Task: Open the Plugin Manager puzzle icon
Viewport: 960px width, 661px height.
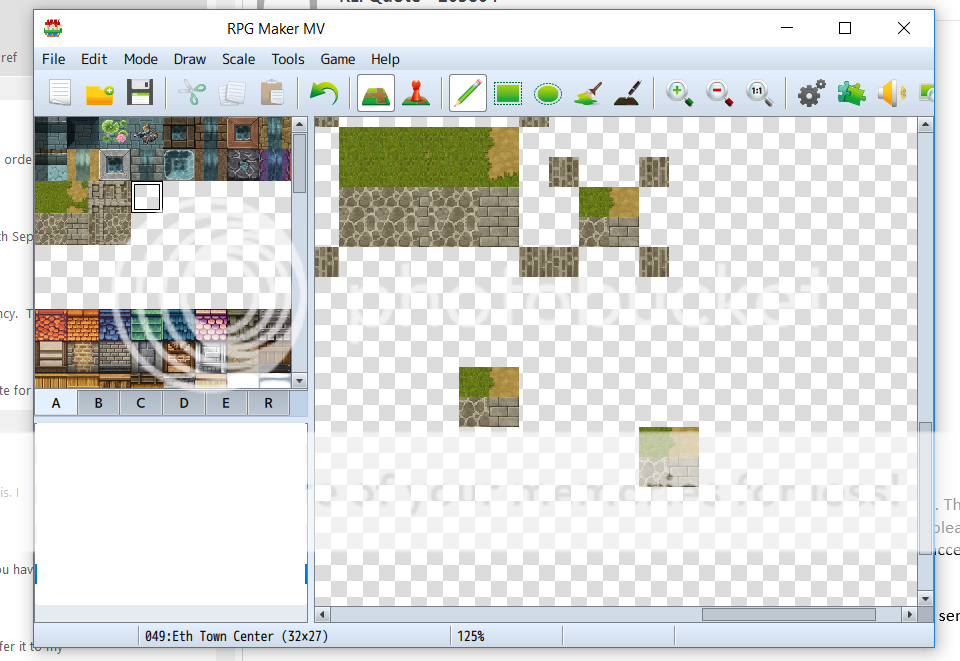Action: pos(852,93)
